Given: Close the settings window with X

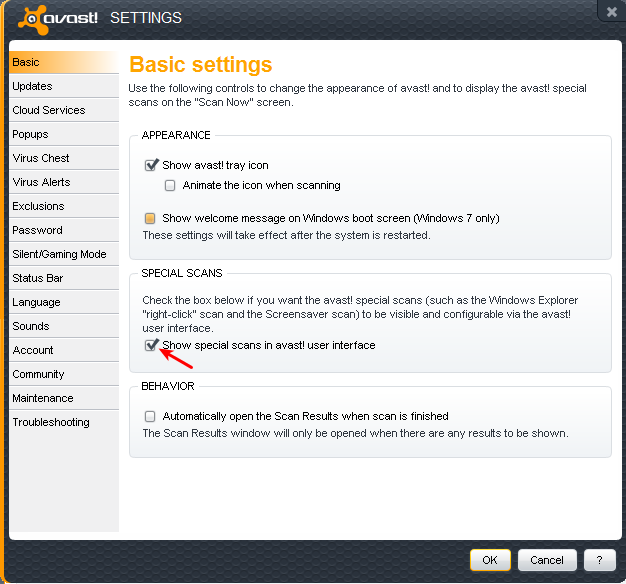Looking at the screenshot, I should tap(612, 12).
